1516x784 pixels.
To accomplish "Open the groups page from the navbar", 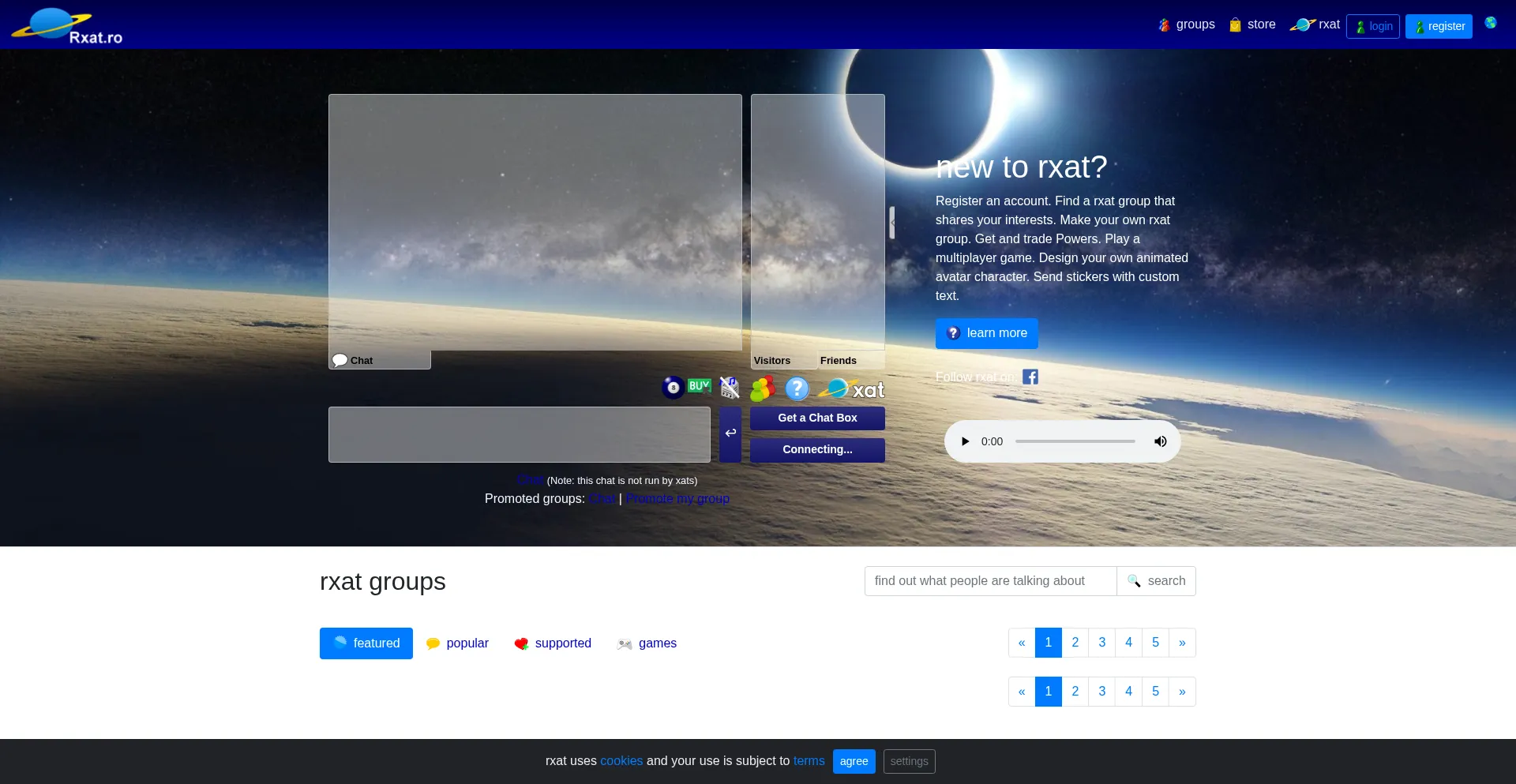I will pyautogui.click(x=1186, y=25).
